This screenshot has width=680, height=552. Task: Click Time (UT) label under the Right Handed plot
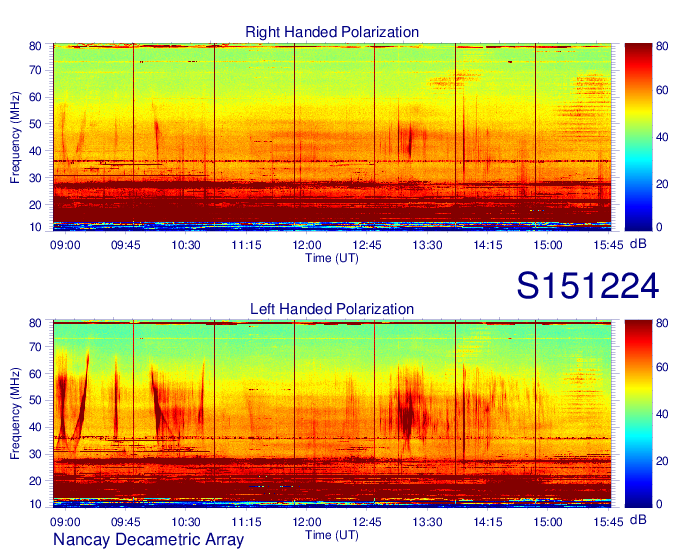[x=332, y=258]
